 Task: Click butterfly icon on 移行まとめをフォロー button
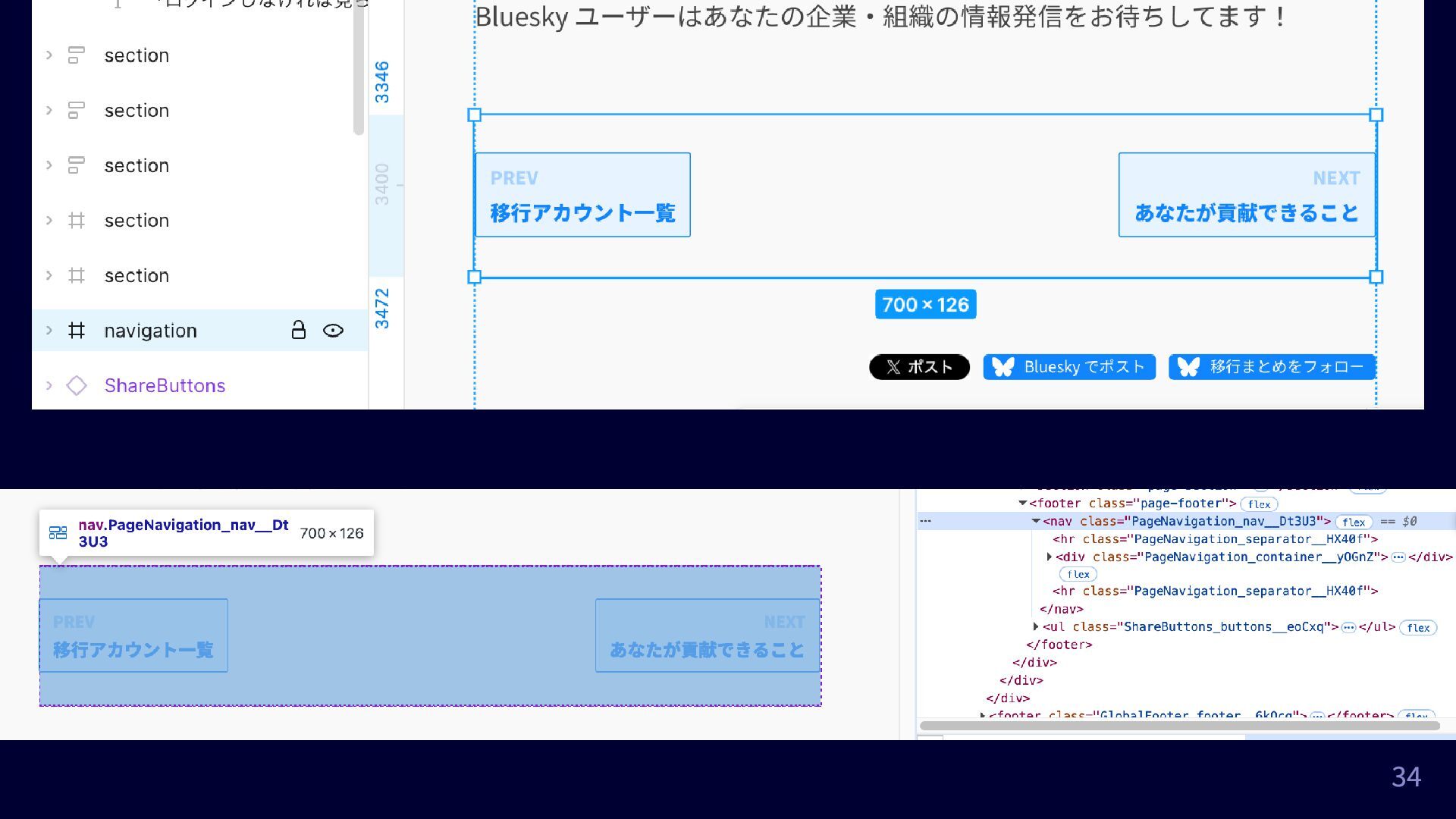pyautogui.click(x=1188, y=367)
